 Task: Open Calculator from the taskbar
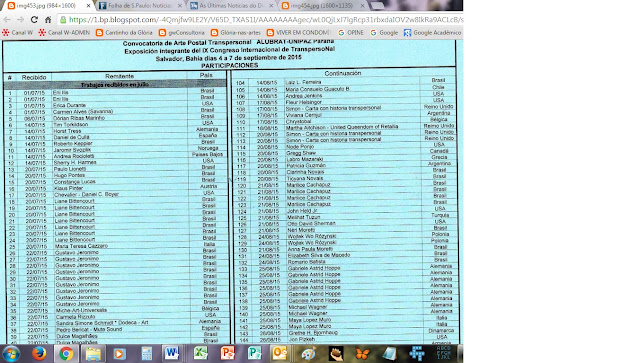[x=147, y=354]
